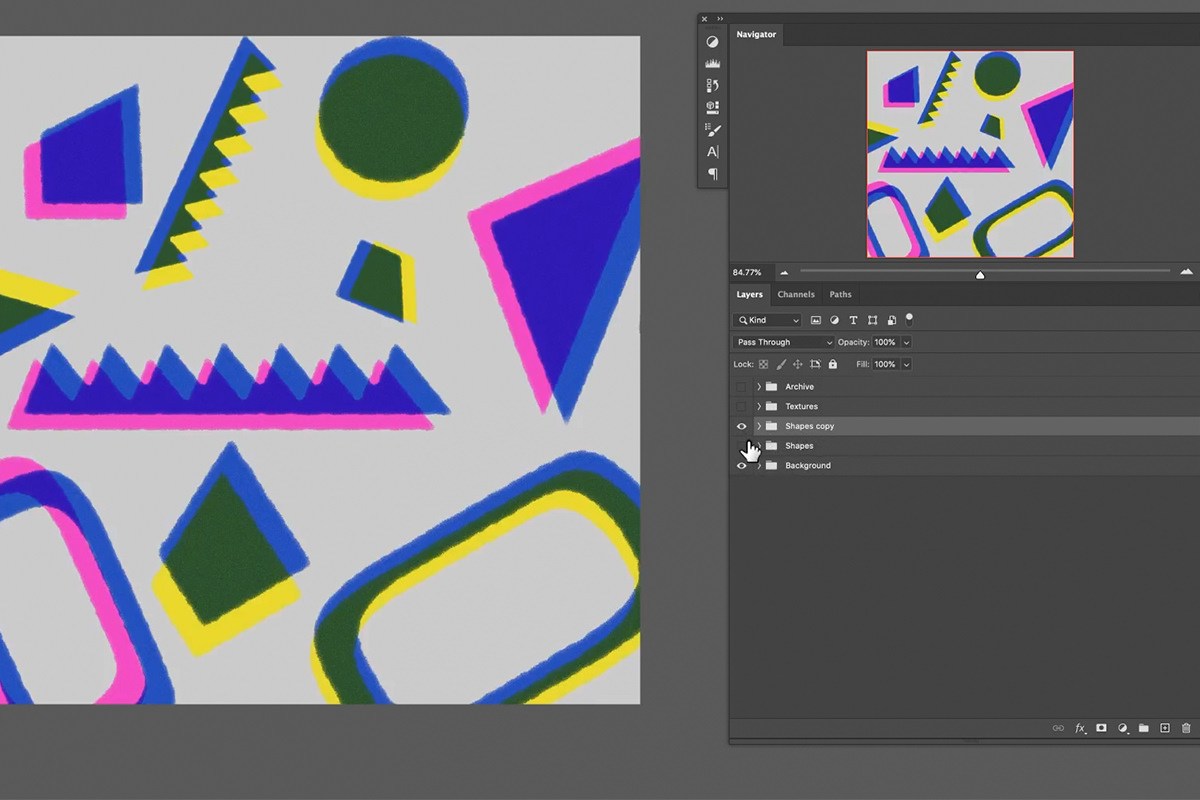Viewport: 1200px width, 800px height.
Task: Expand the Archive group
Action: (759, 387)
